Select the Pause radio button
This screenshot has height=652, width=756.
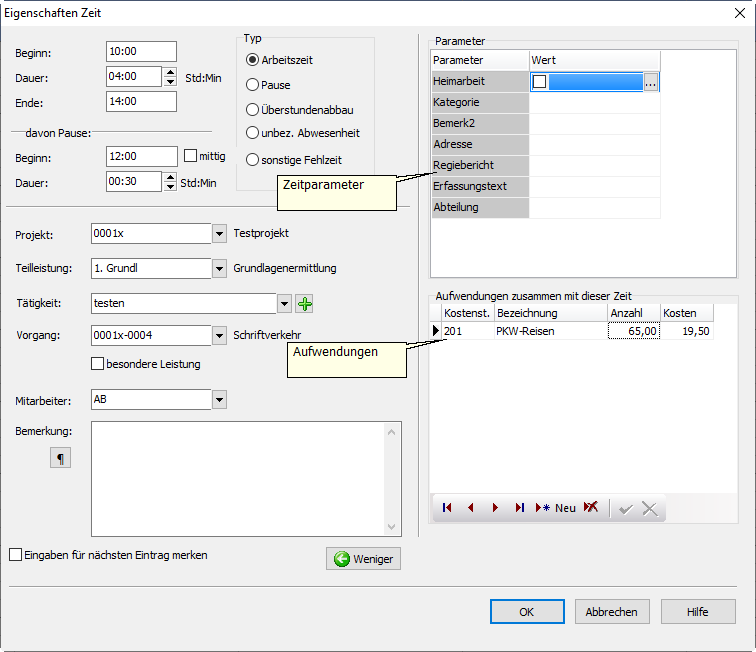coord(253,85)
